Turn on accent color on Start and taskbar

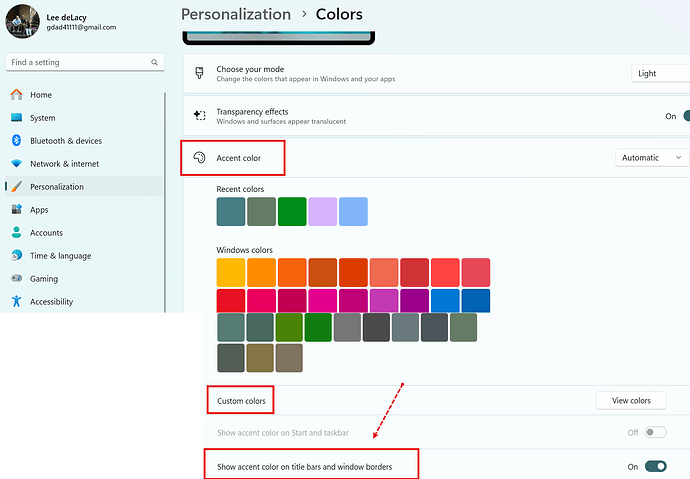click(x=655, y=432)
